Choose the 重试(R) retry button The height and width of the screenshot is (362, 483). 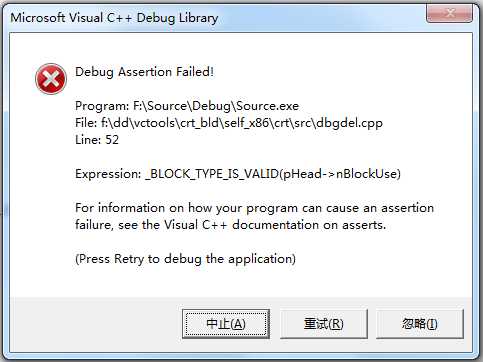click(323, 324)
